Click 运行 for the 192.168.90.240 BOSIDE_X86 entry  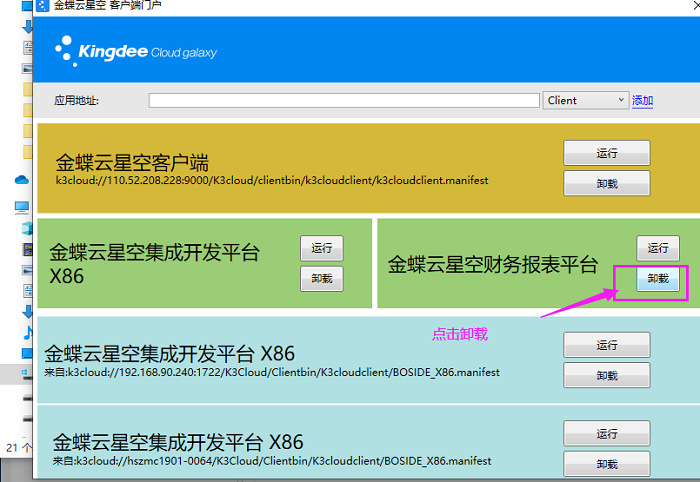(607, 345)
